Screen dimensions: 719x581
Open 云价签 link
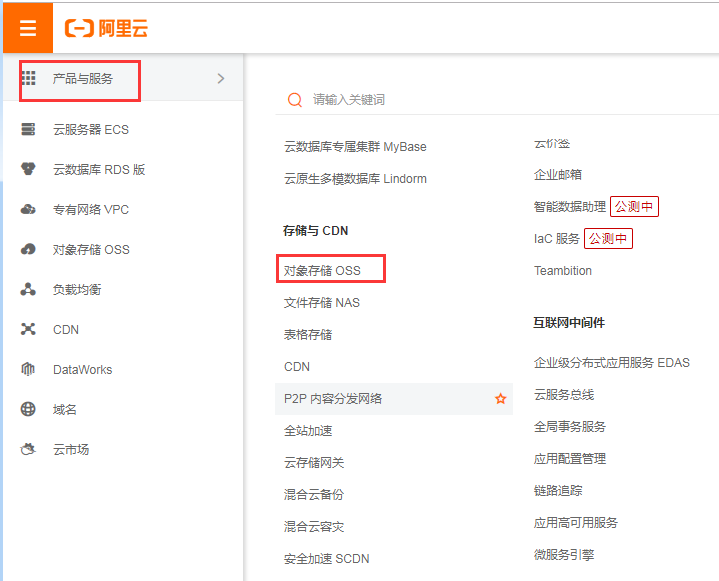[x=552, y=144]
